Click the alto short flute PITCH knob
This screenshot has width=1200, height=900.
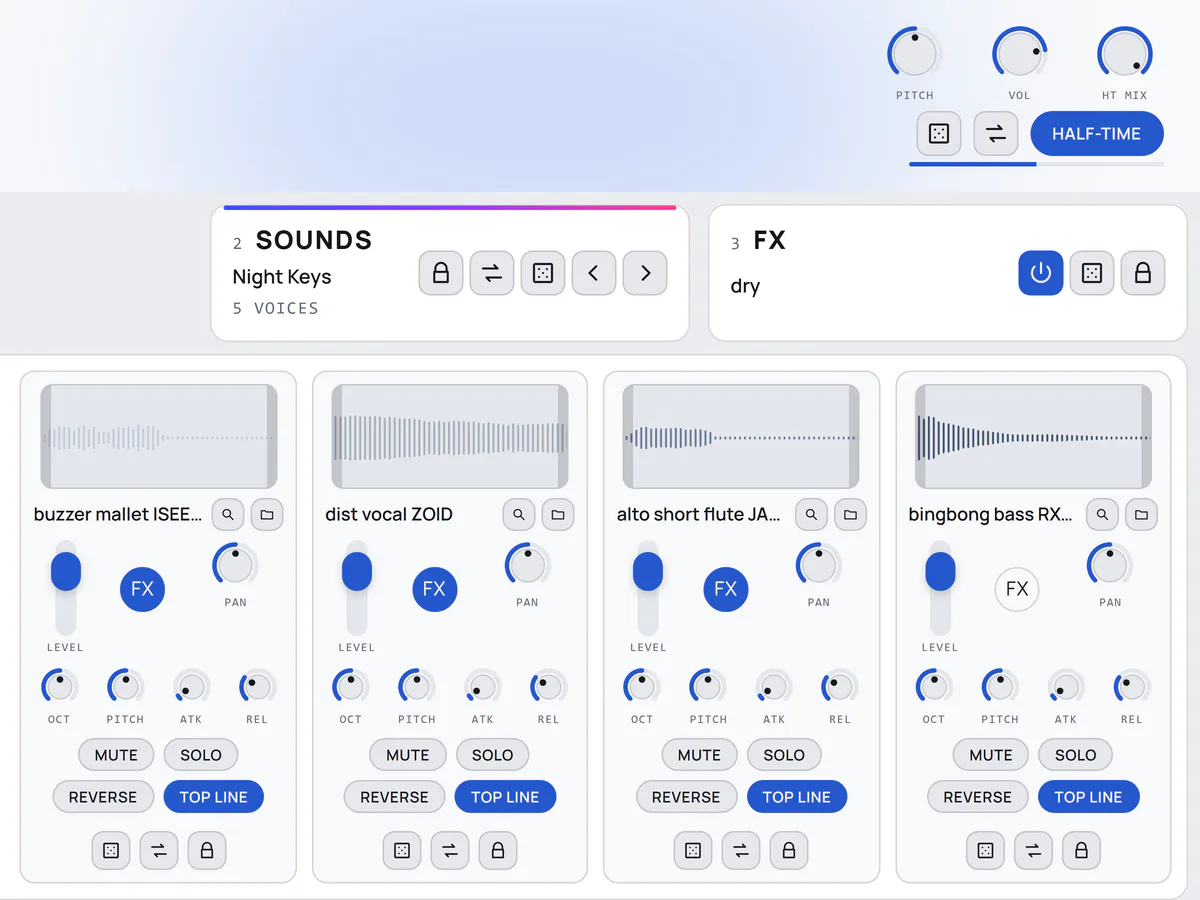pyautogui.click(x=708, y=687)
